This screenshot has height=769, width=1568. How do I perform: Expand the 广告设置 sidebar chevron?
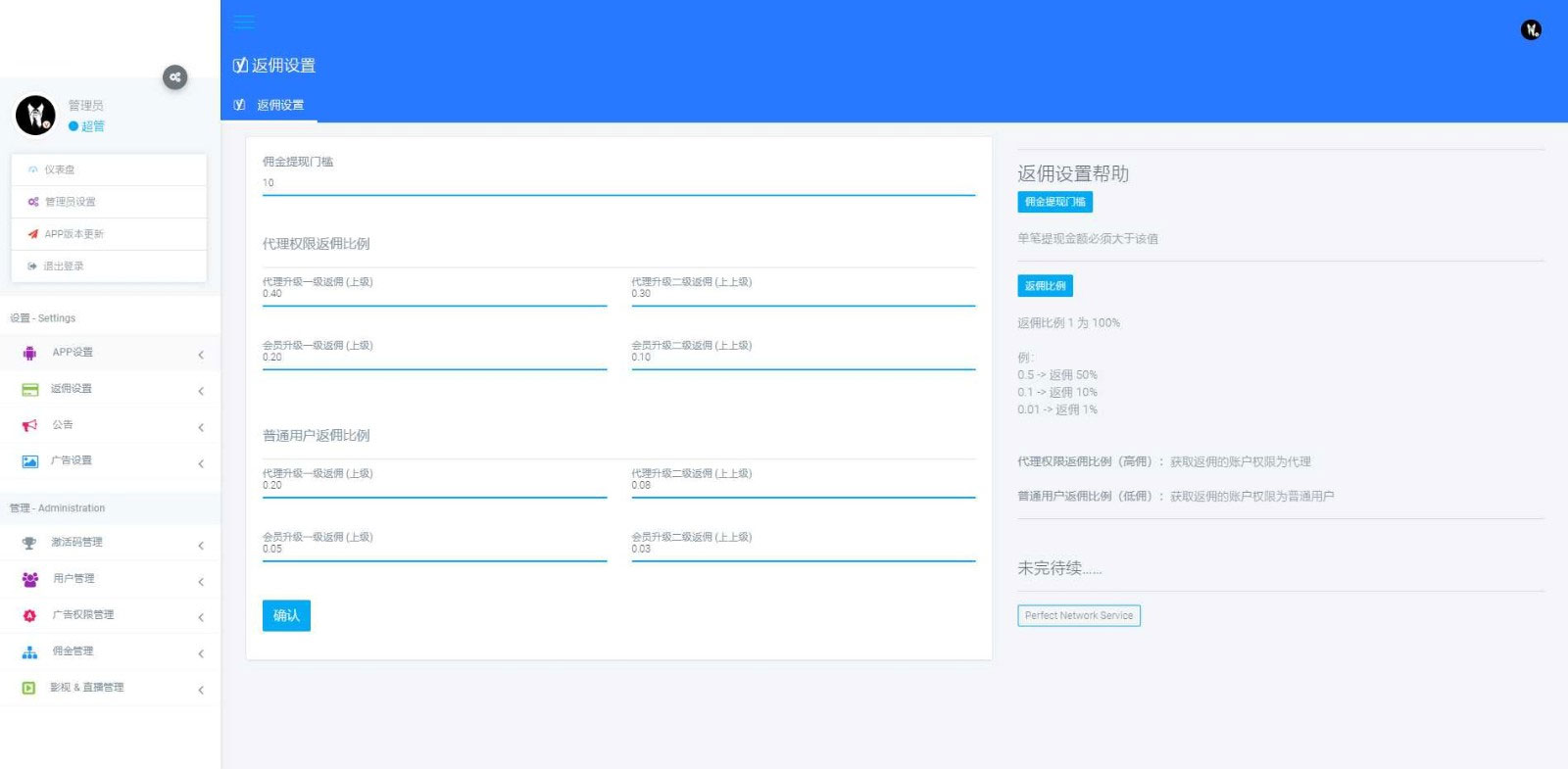(x=201, y=463)
